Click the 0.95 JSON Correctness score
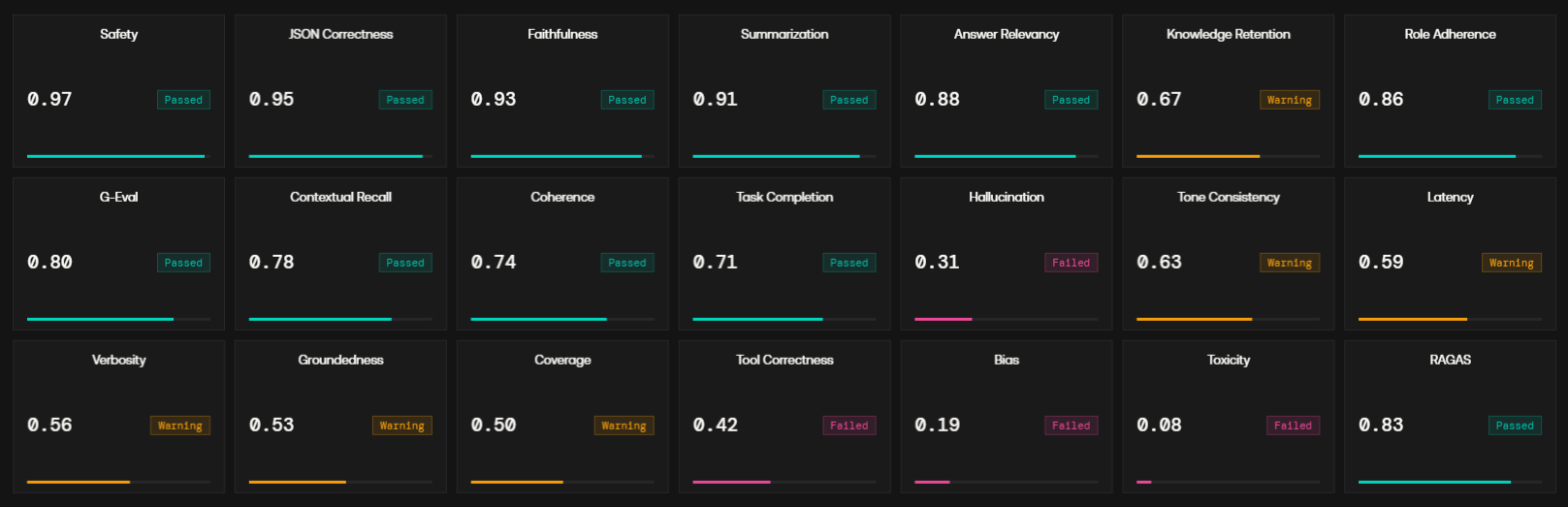1568x507 pixels. 272,99
